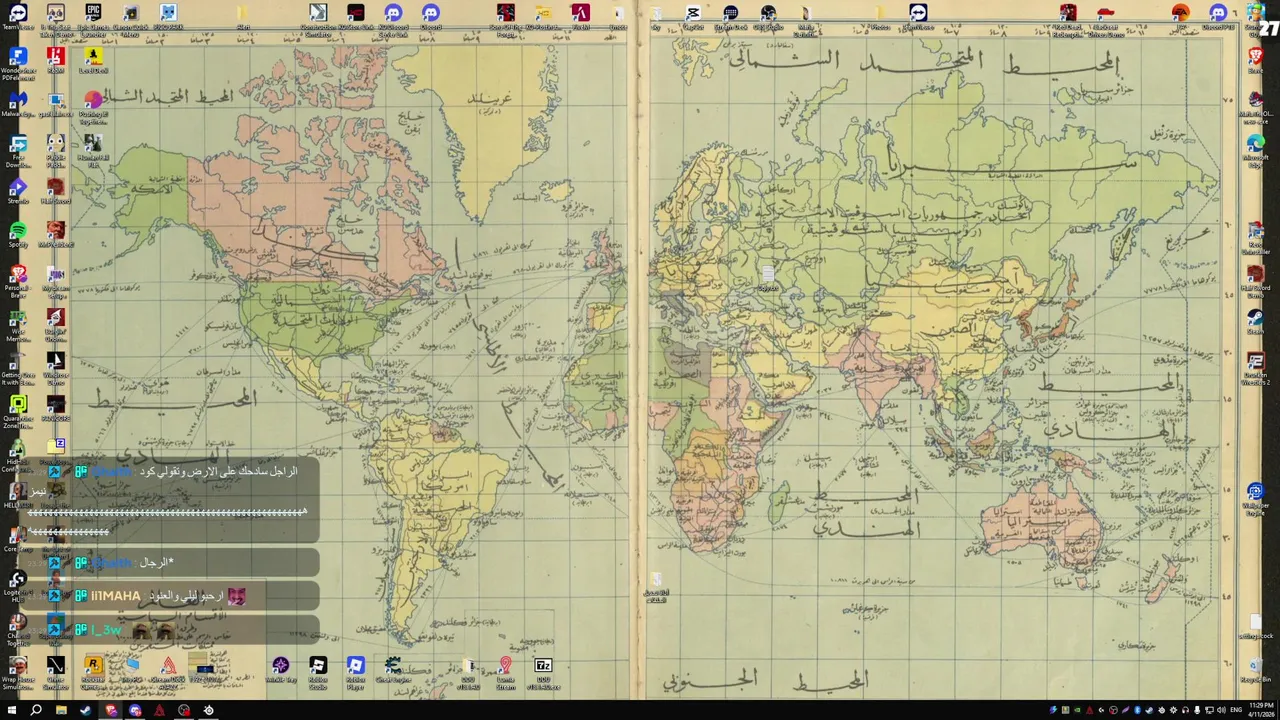This screenshot has width=1280, height=720.
Task: Open the Spotify desktop icon
Action: (18, 234)
